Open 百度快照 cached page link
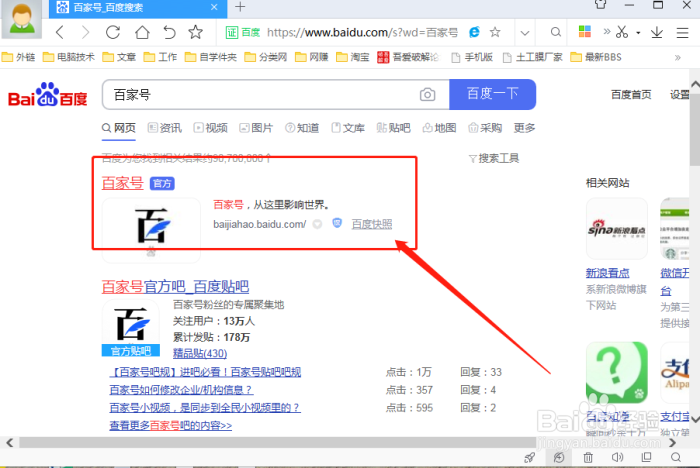Screen dimensions: 700x468 [372, 224]
